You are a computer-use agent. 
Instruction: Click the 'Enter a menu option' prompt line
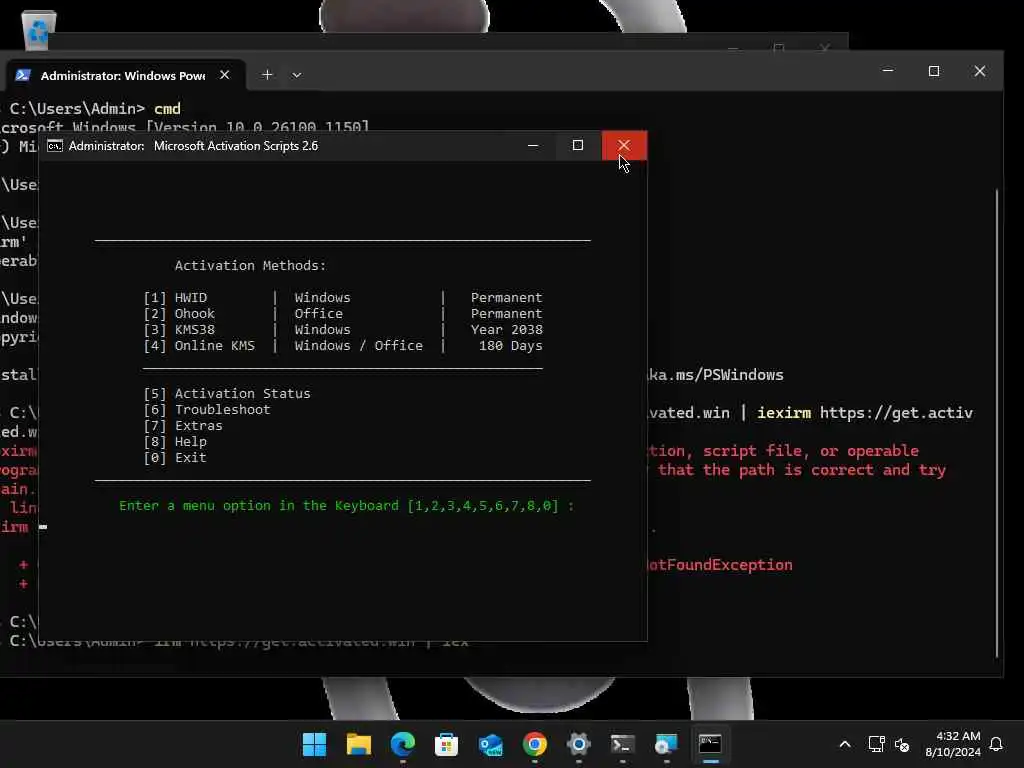[x=346, y=506]
